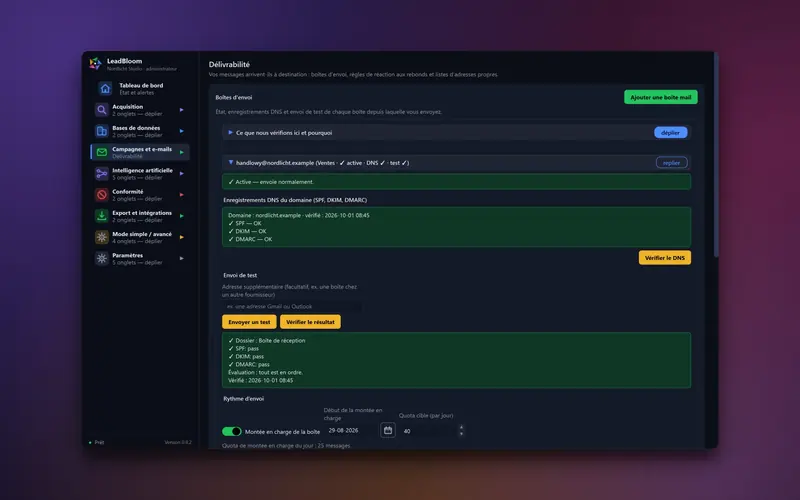Expand the Acquisition sidebar arrow
The width and height of the screenshot is (800, 500).
coord(182,110)
